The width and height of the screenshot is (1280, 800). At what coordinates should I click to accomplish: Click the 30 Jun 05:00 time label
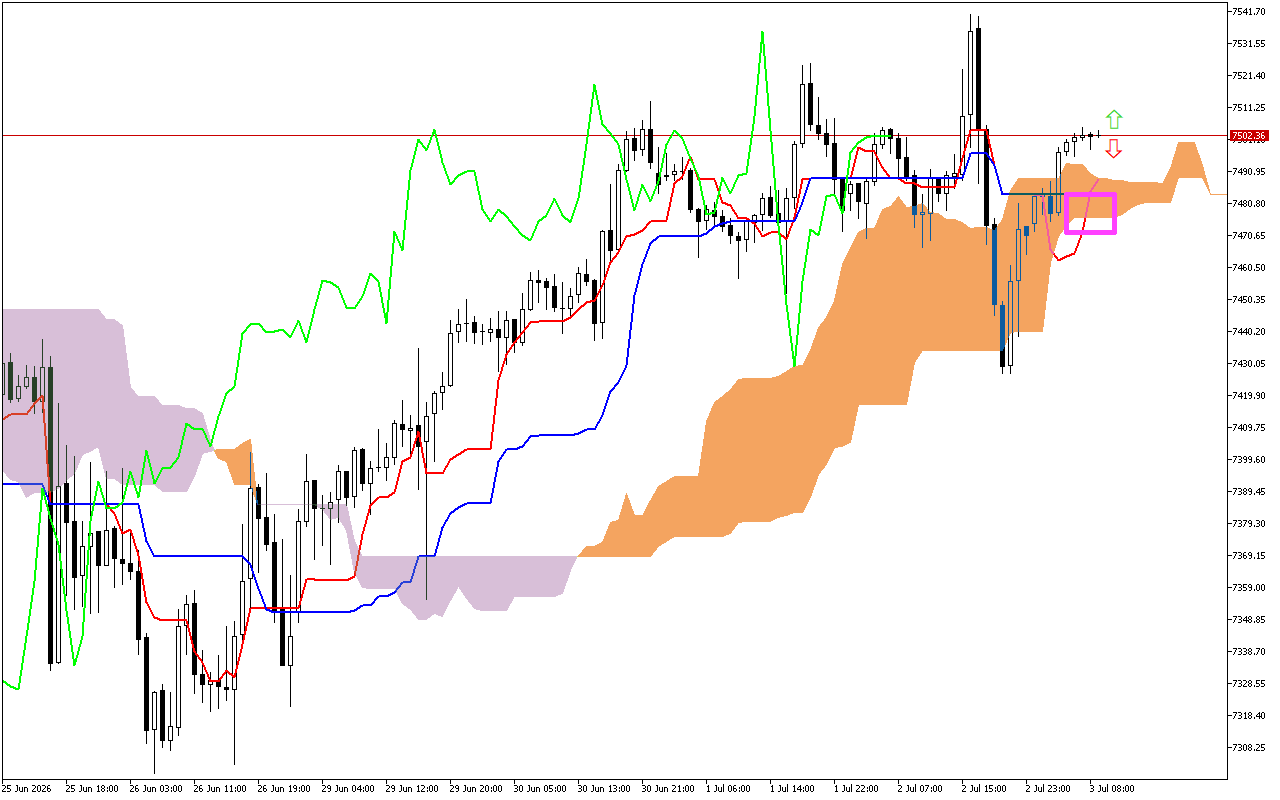click(x=540, y=788)
